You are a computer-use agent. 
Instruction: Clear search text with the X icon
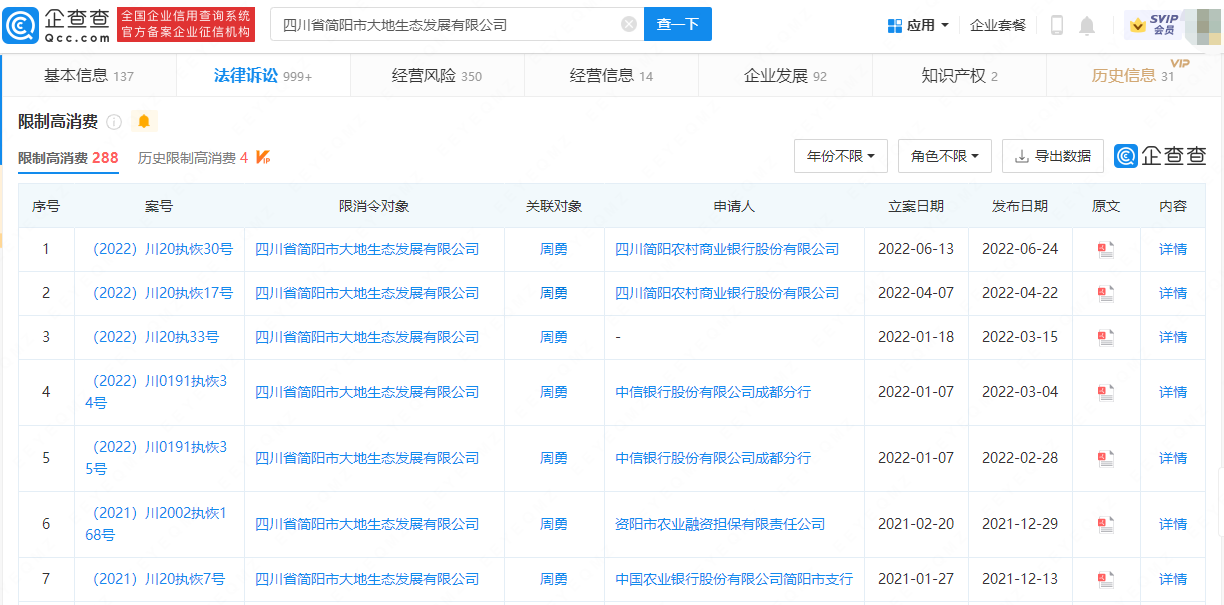628,24
